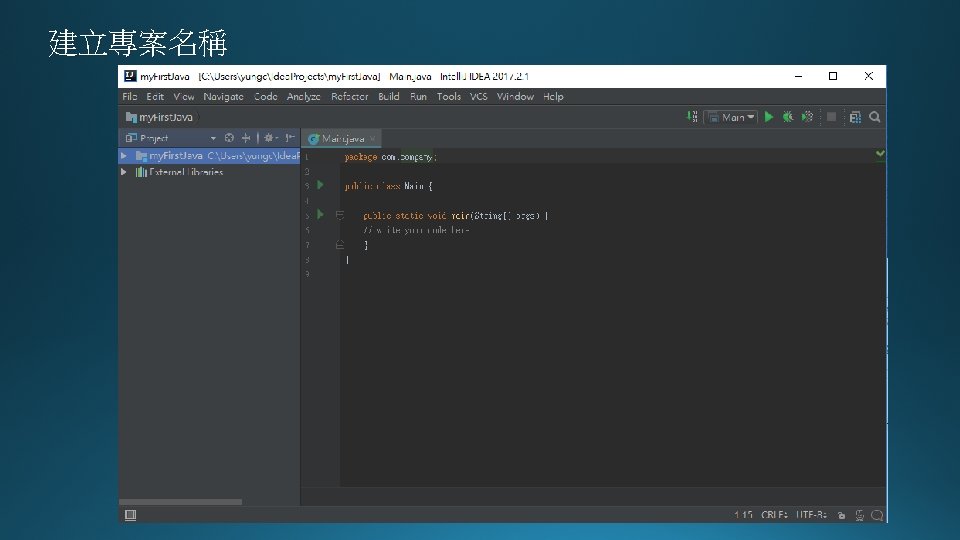Open the Project view type dropdown arrow
960x540 pixels.
[213, 138]
